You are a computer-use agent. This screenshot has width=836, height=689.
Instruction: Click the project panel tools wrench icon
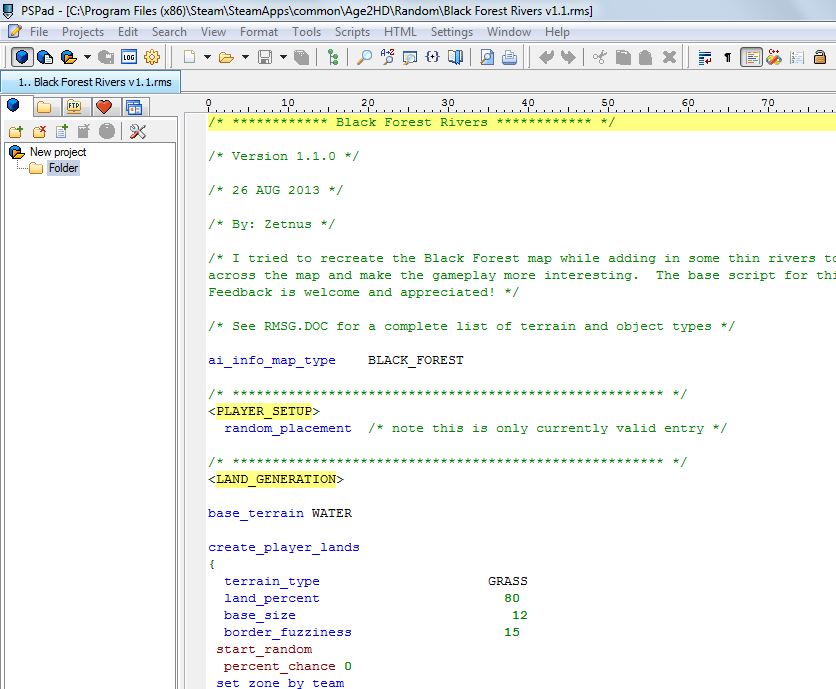(x=138, y=131)
